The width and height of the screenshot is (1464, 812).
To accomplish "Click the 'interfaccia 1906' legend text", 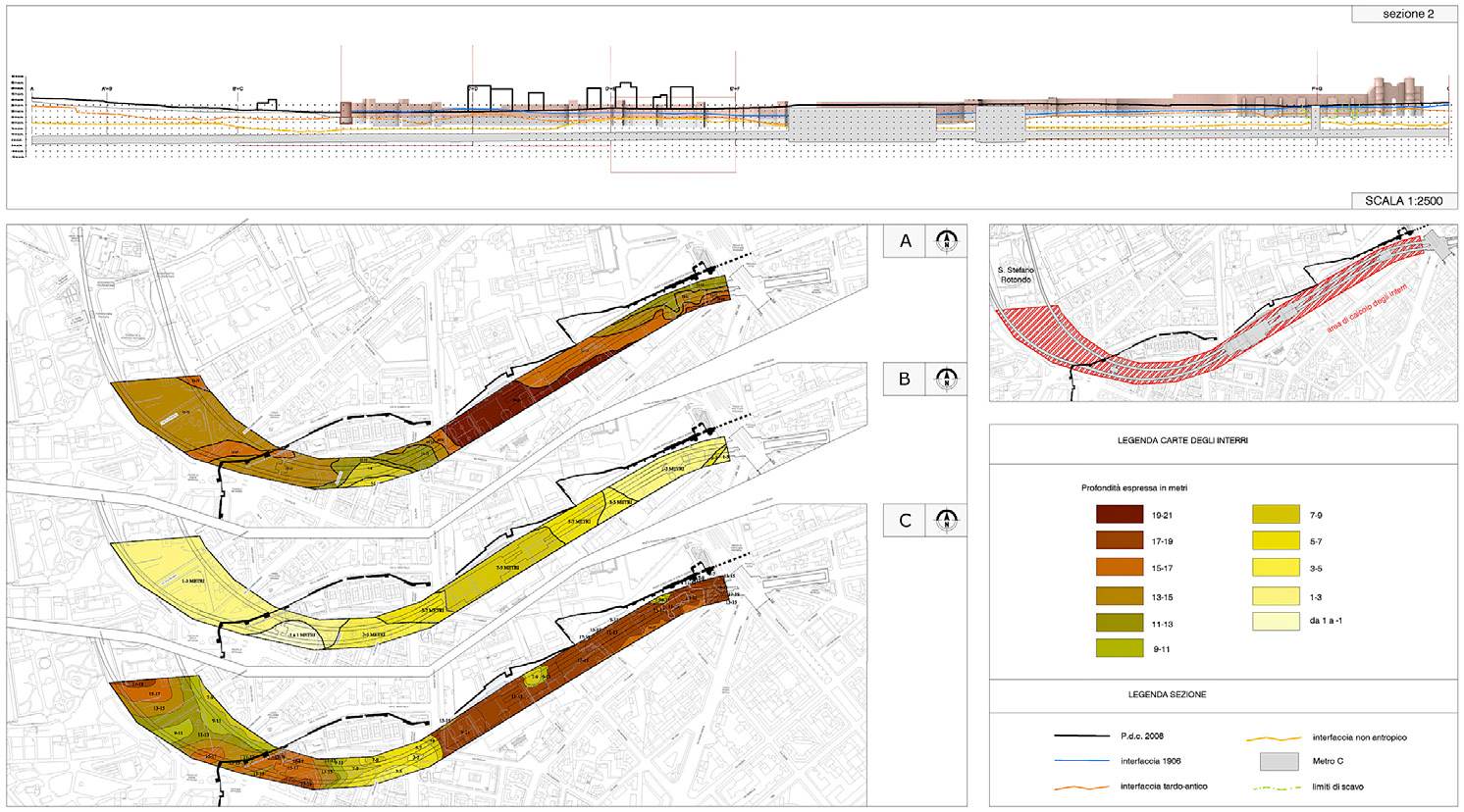I will [1150, 761].
